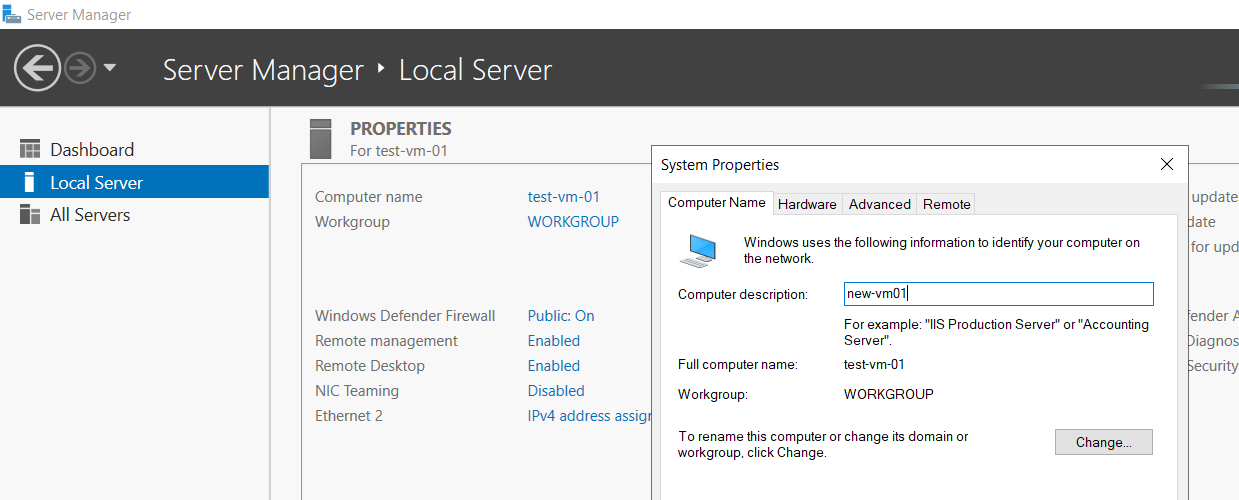This screenshot has height=500, width=1239.
Task: Click the Server Manager breadcrumb text
Action: click(x=263, y=70)
